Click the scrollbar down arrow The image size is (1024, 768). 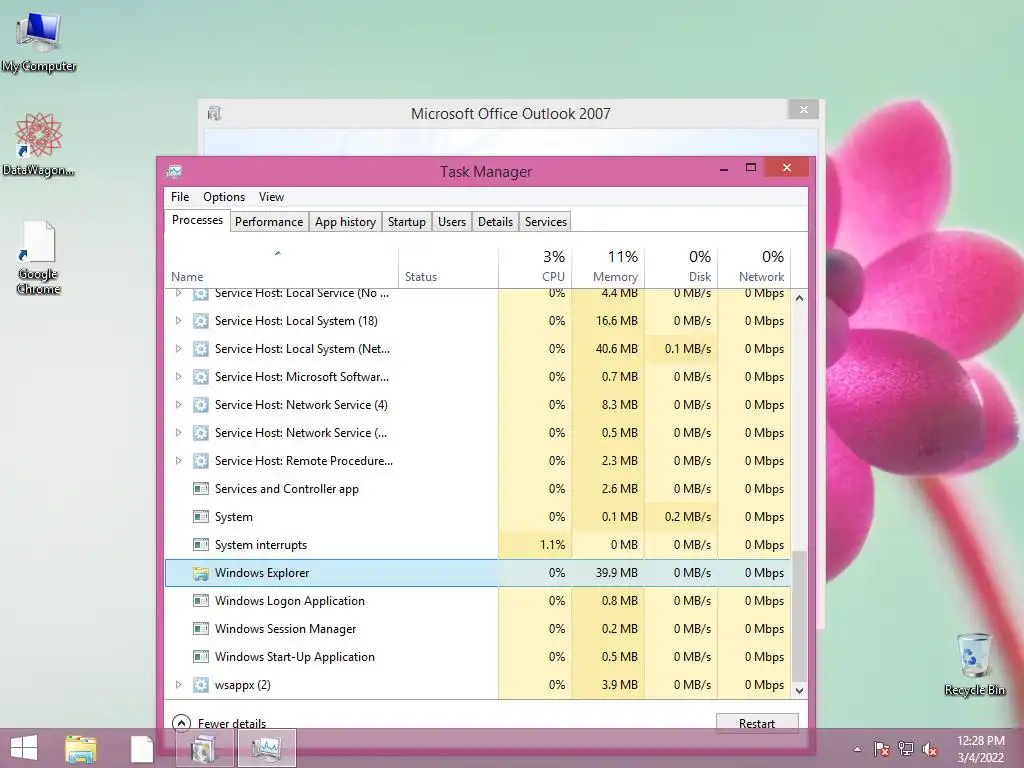click(x=799, y=690)
